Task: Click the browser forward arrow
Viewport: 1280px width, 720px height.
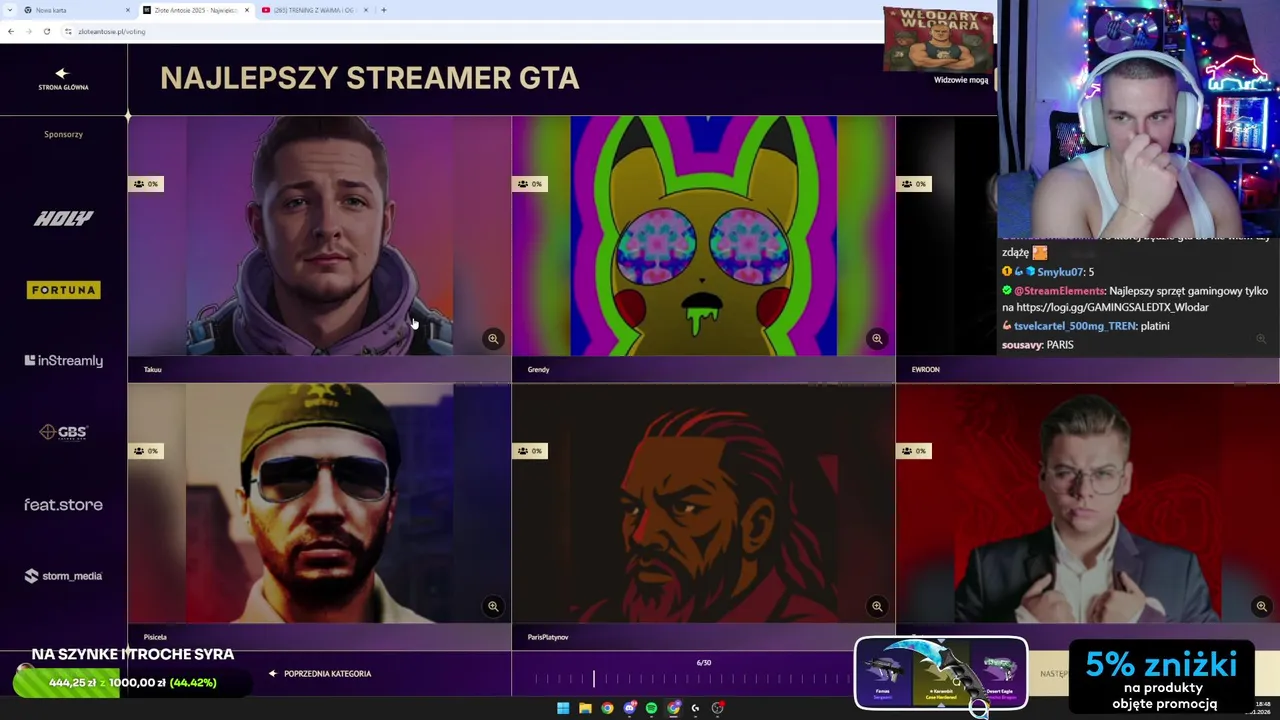Action: [x=29, y=31]
